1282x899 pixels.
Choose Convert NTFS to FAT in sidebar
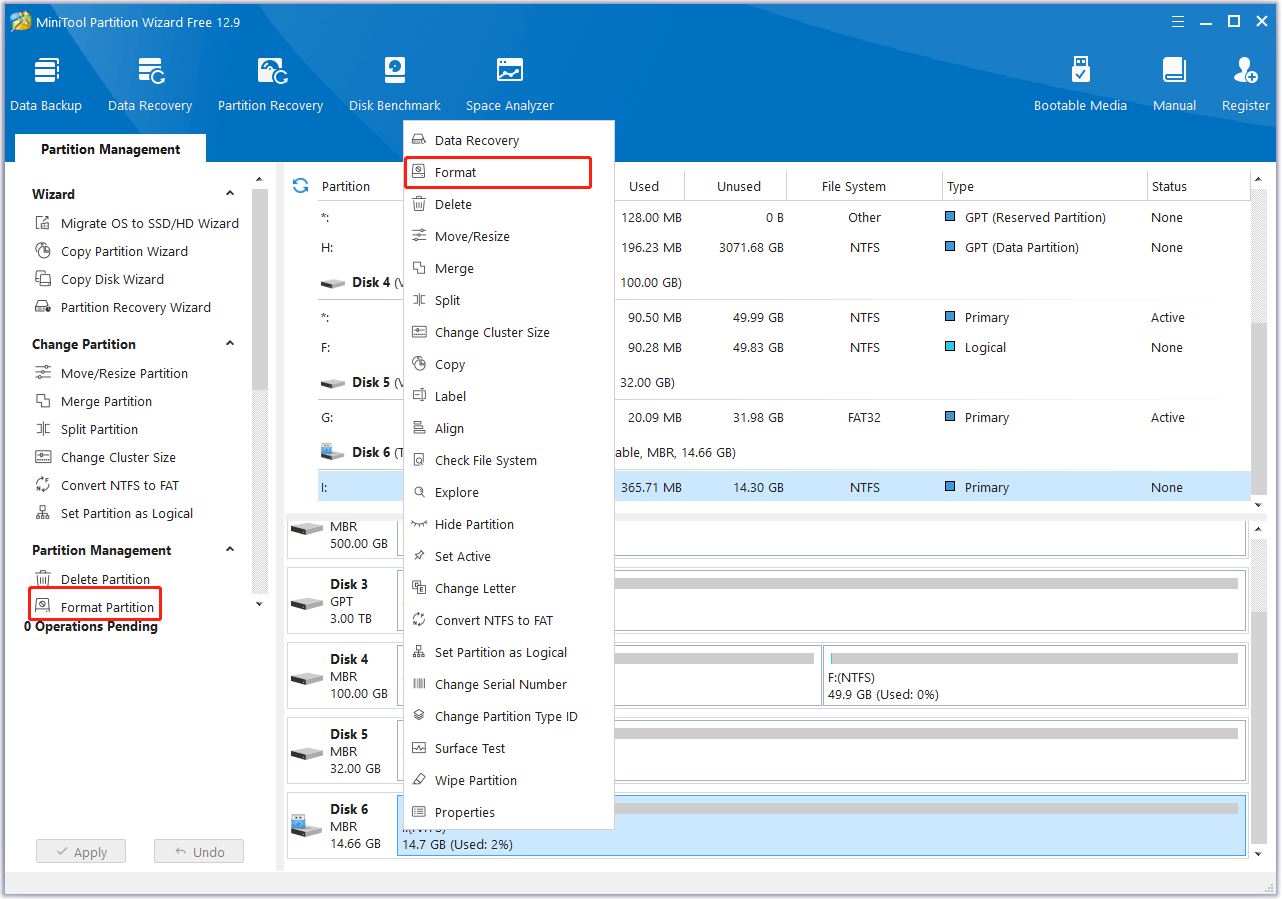click(107, 485)
